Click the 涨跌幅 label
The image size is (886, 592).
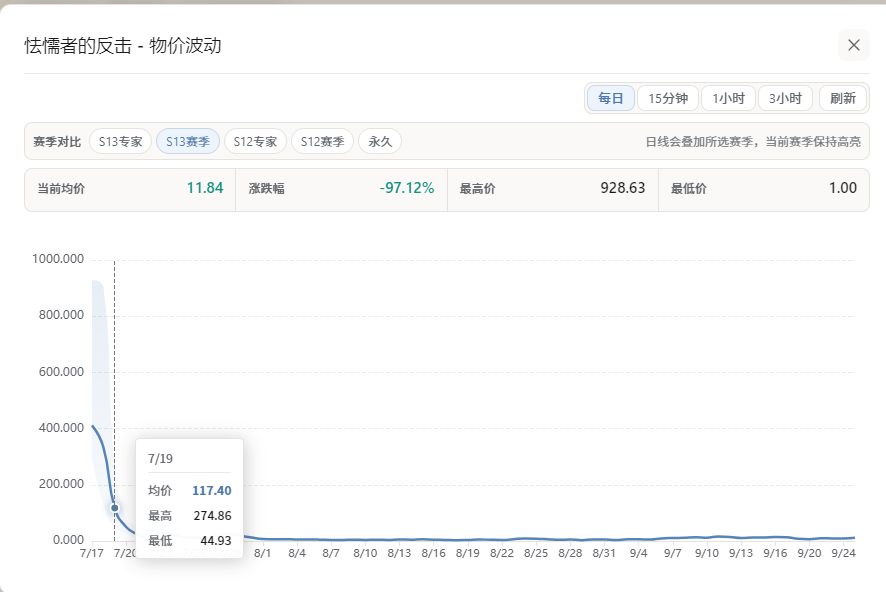coord(267,189)
